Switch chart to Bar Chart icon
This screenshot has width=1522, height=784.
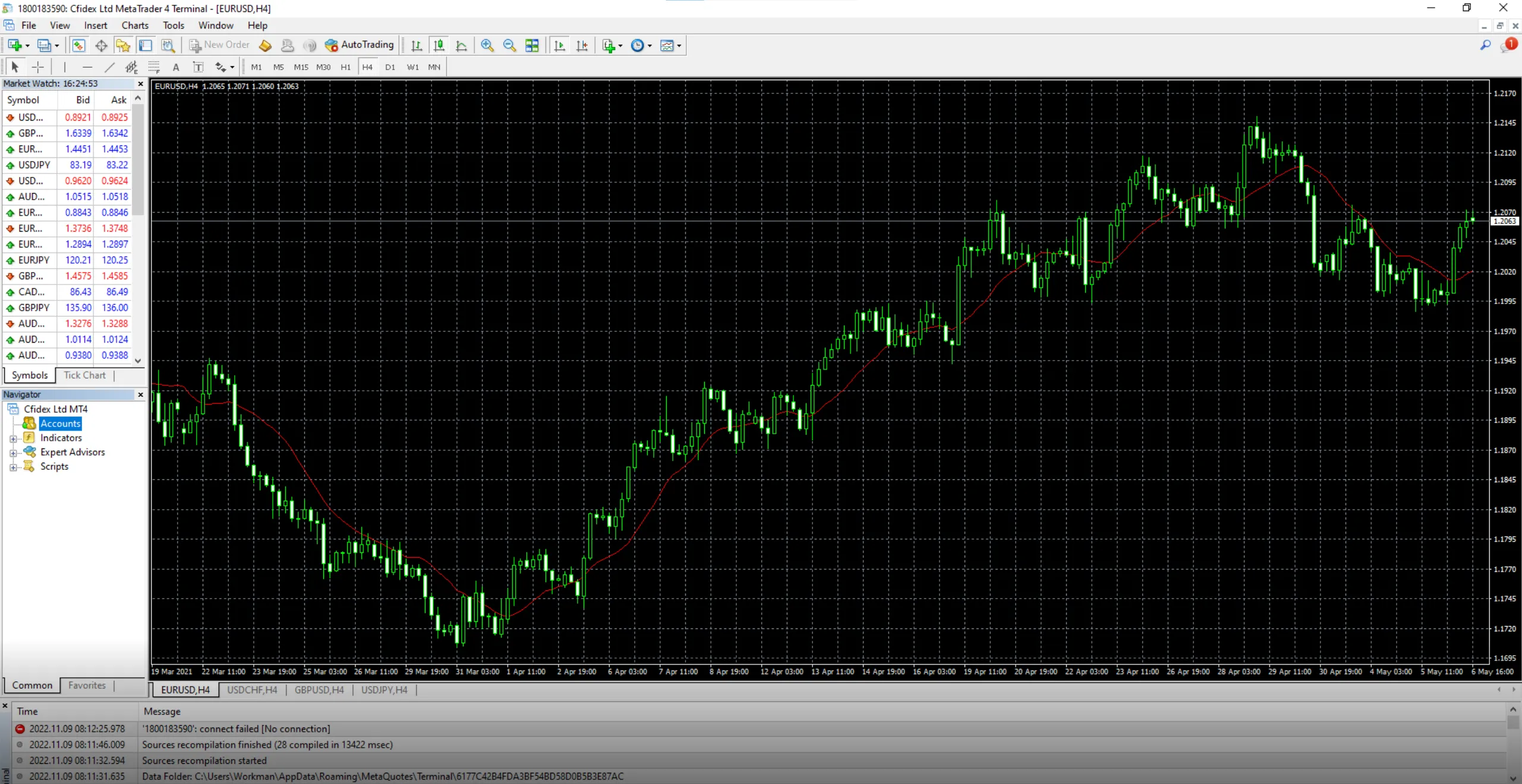click(417, 45)
